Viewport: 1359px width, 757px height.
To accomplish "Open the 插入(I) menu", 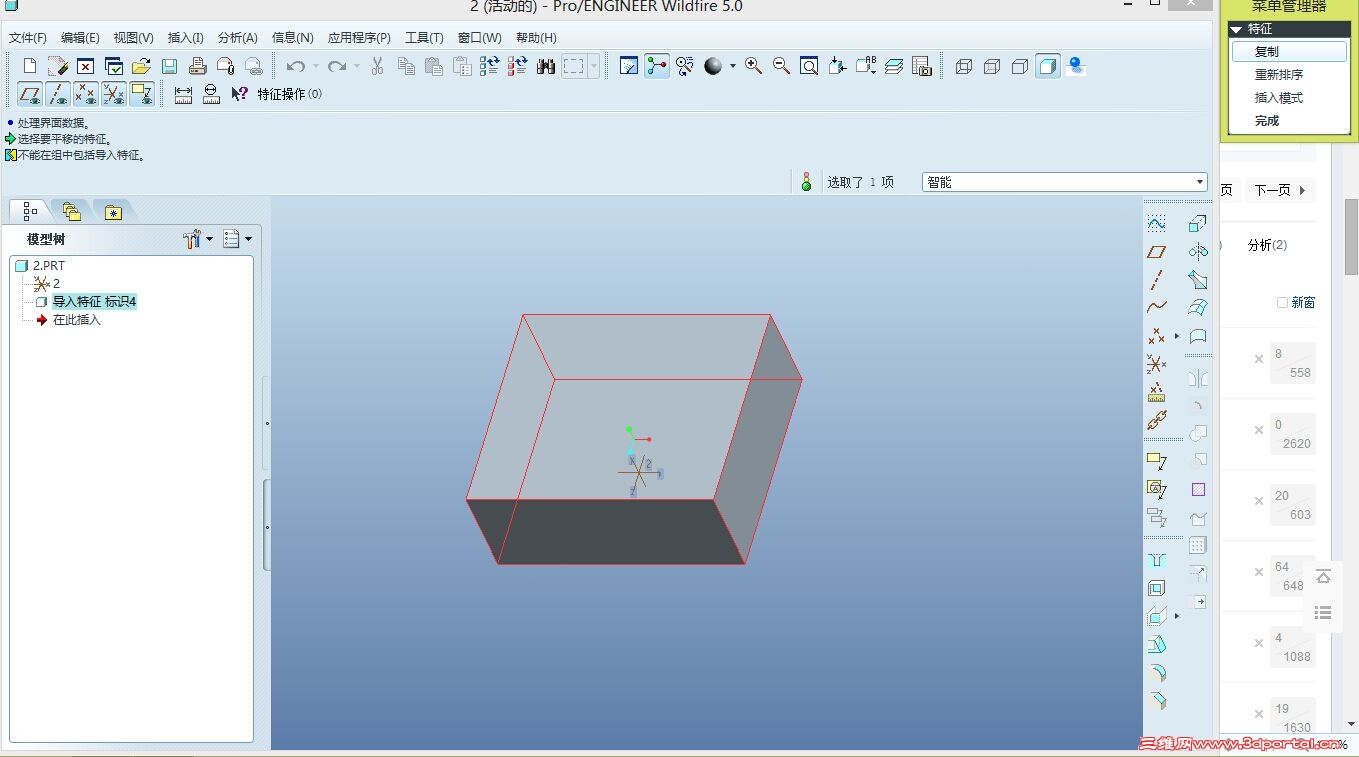I will pyautogui.click(x=186, y=38).
